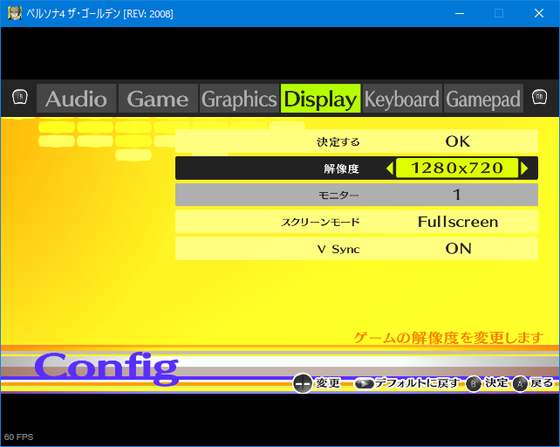Click the LB shoulder button icon
560x447 pixels.
click(20, 97)
